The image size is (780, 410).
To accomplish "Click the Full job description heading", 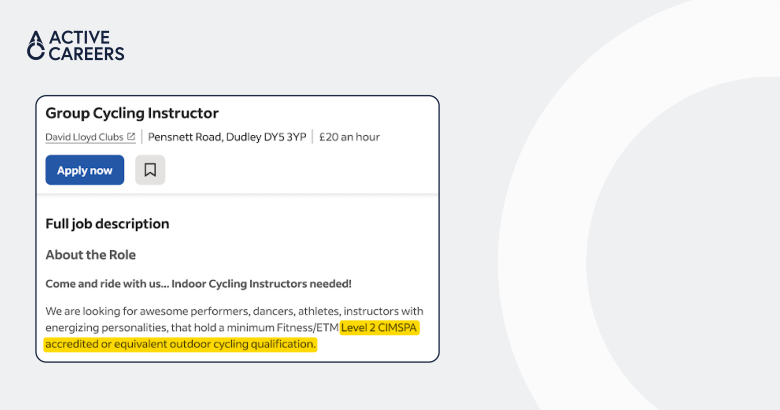I will pyautogui.click(x=107, y=224).
